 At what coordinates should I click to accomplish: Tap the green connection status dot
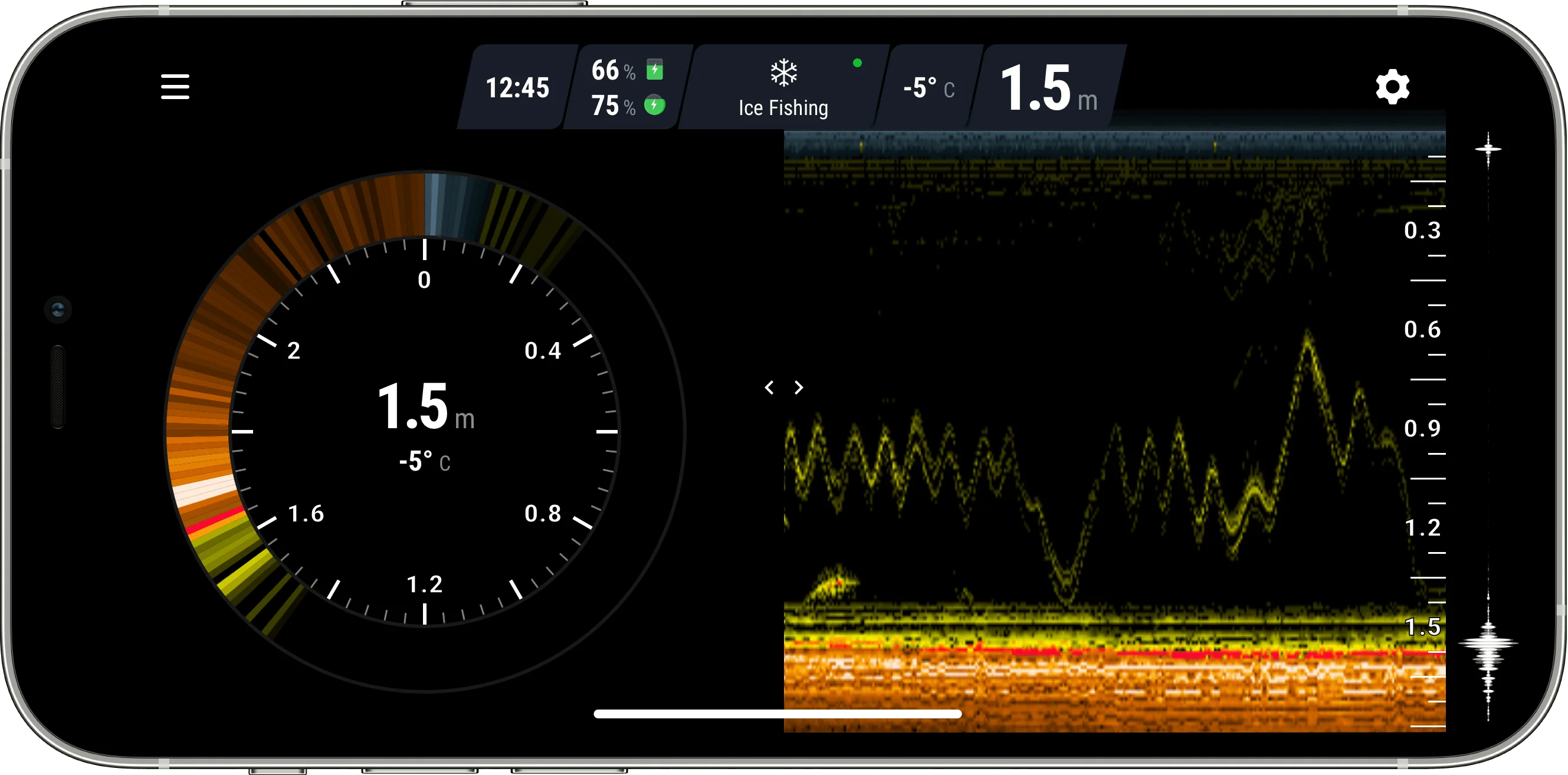(857, 63)
